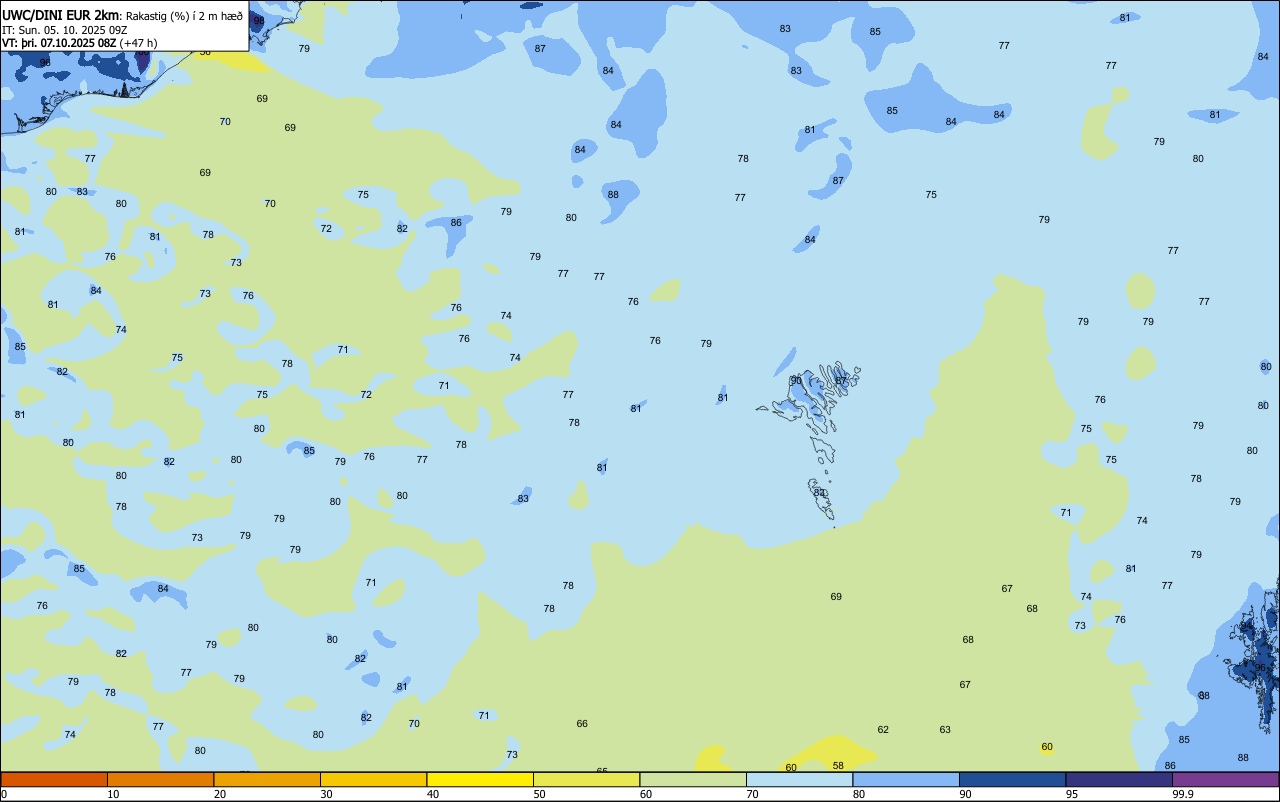Select the bright yellow 40–50 legend segment
This screenshot has width=1280, height=802.
pos(480,779)
